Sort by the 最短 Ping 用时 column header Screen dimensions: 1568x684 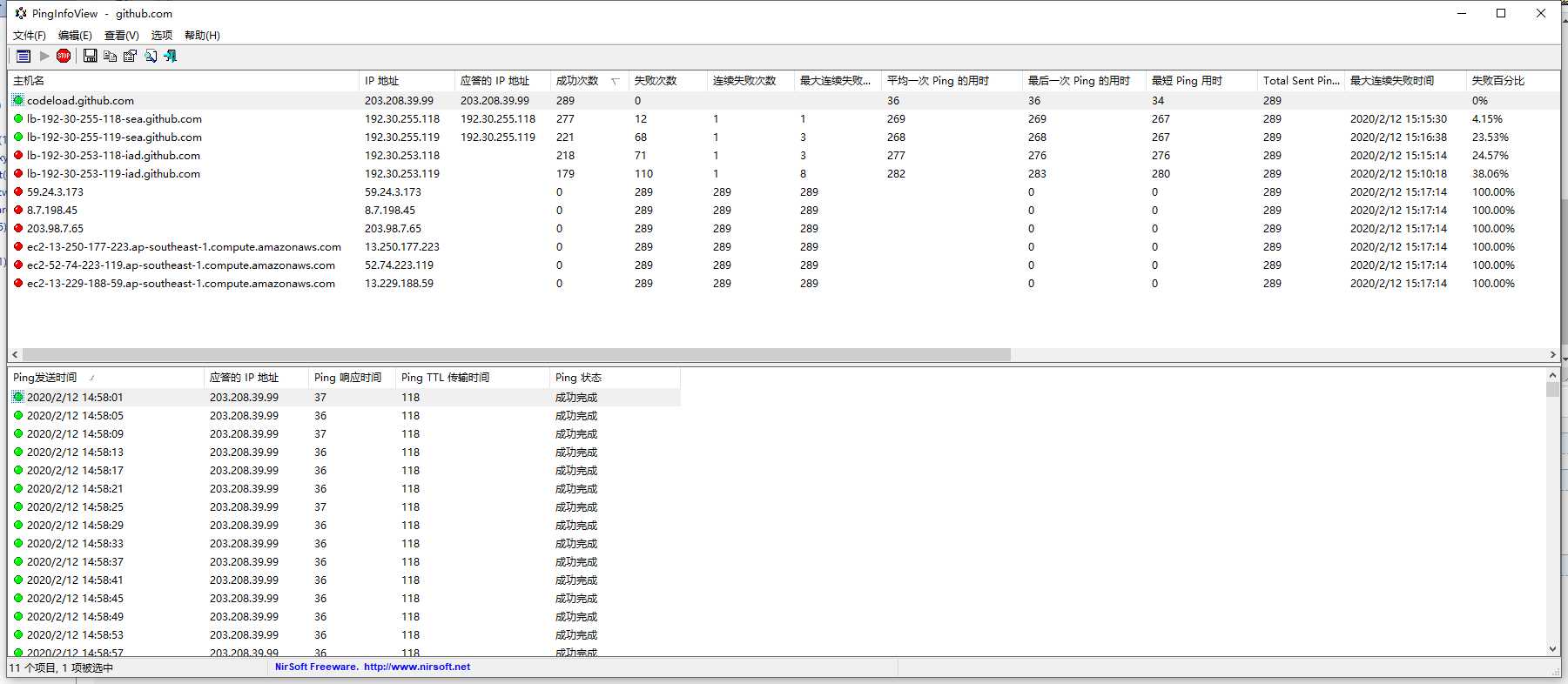coord(1202,81)
